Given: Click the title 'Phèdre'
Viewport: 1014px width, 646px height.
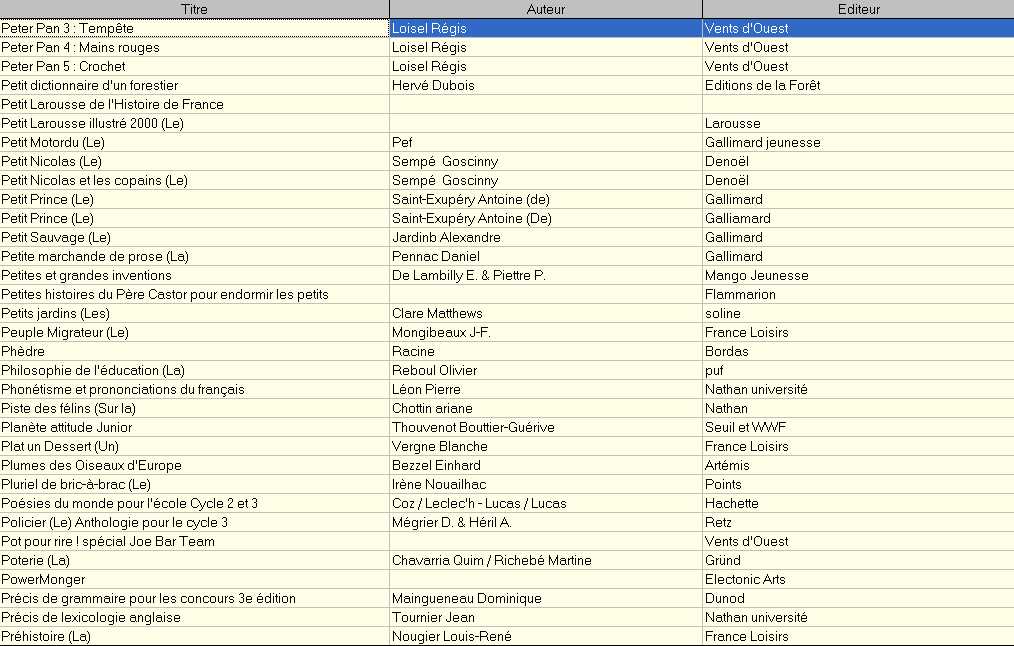Looking at the screenshot, I should coord(23,351).
